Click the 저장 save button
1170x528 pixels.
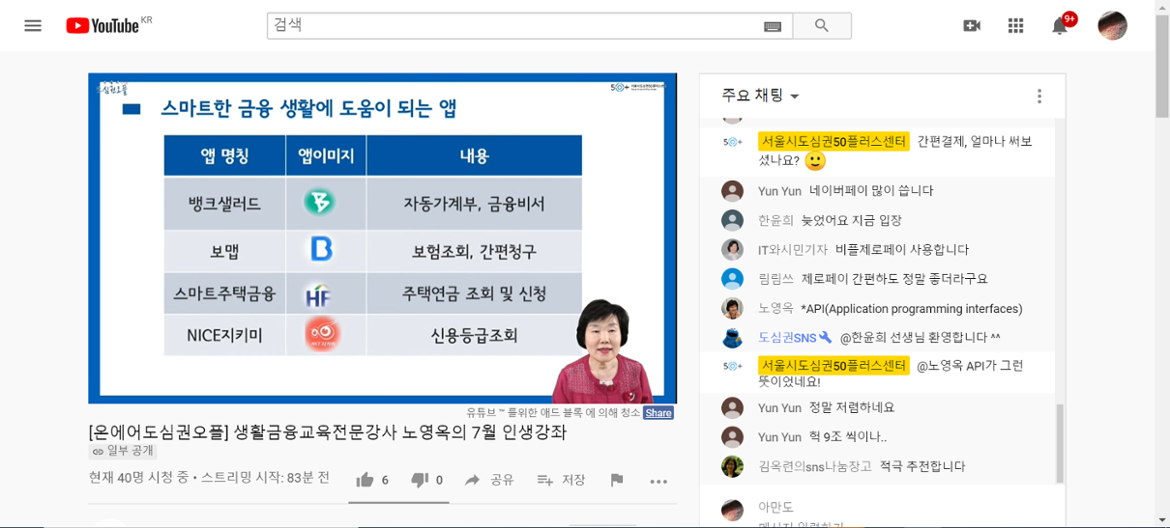(x=561, y=480)
